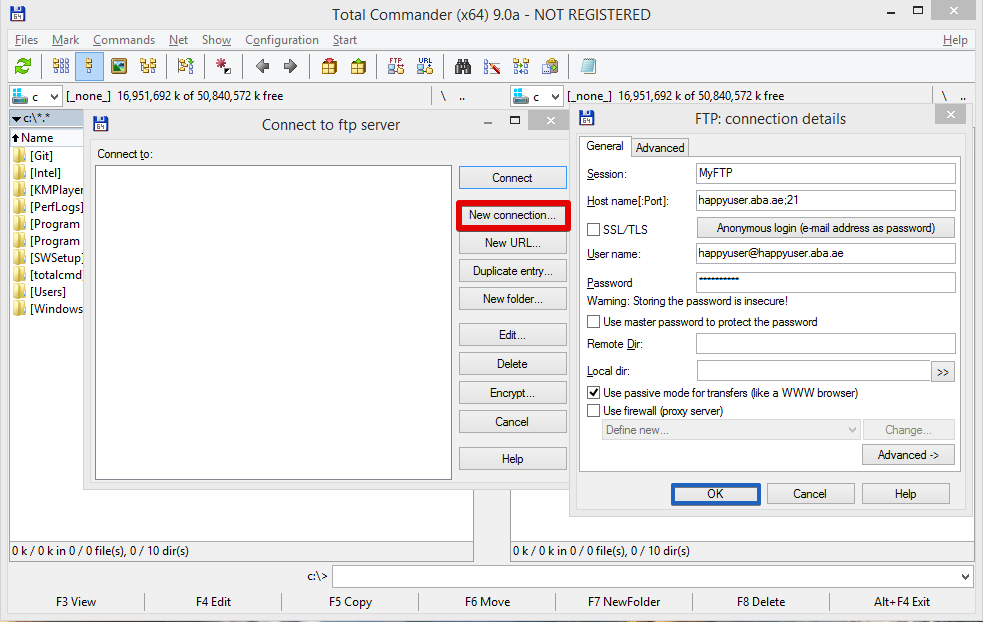Viewport: 983px width, 622px height.
Task: Select the full details view icon
Action: (x=89, y=66)
